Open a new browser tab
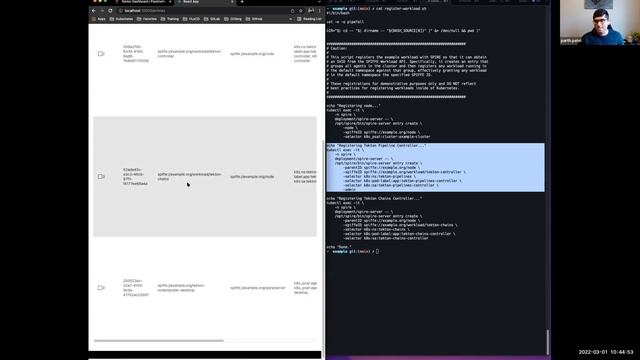This screenshot has height=360, width=640. tap(242, 2)
